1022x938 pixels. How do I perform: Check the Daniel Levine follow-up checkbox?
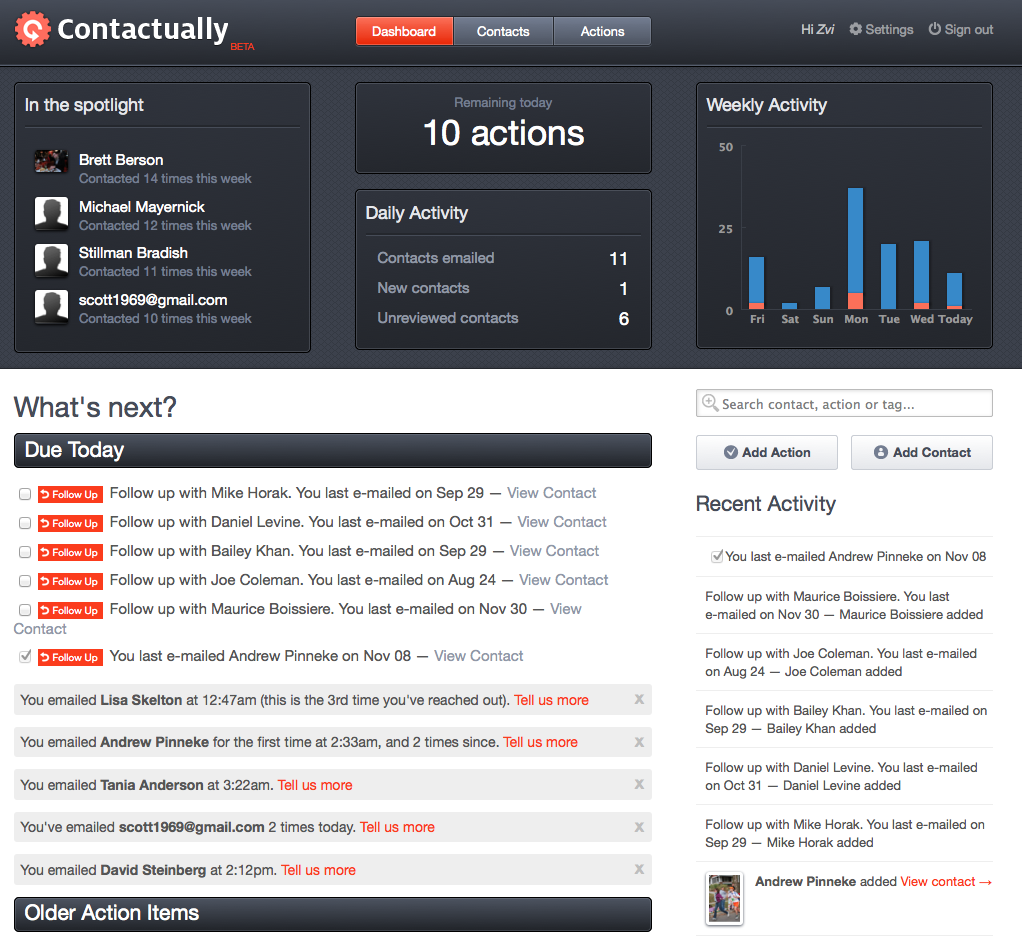(25, 523)
